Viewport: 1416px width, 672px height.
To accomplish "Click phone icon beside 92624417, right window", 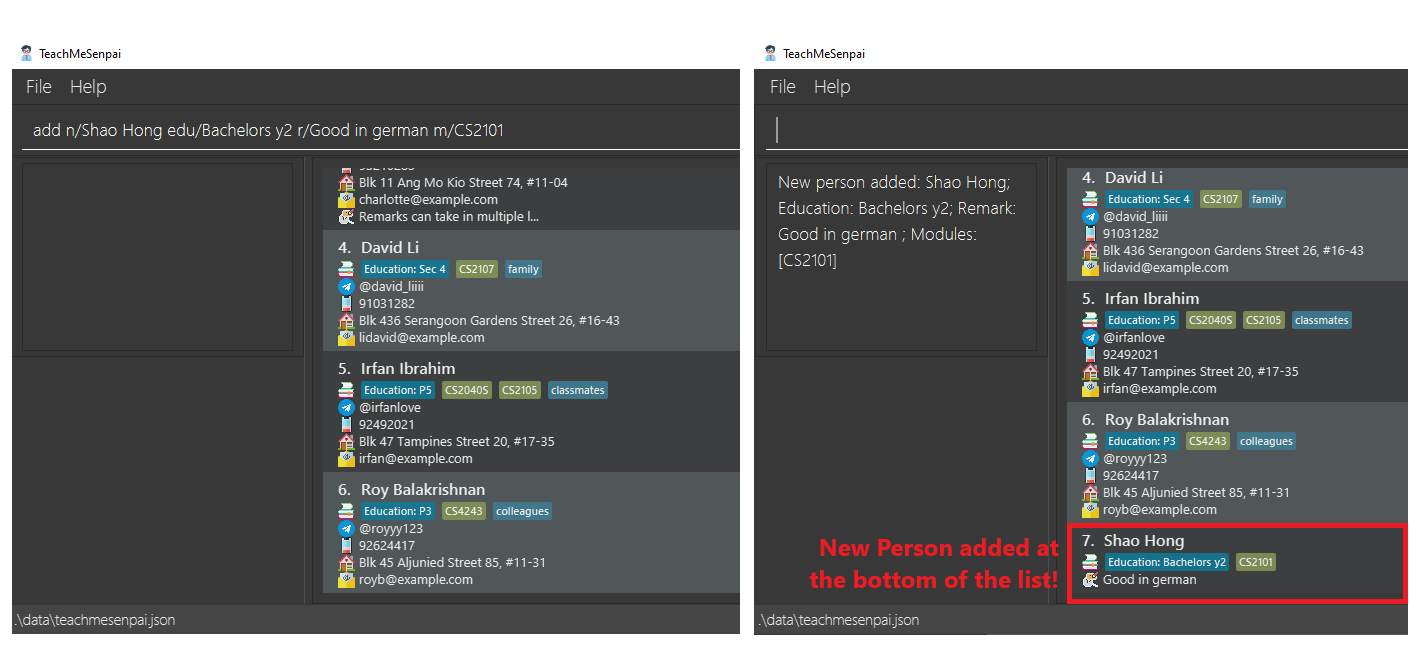I will (x=1090, y=475).
